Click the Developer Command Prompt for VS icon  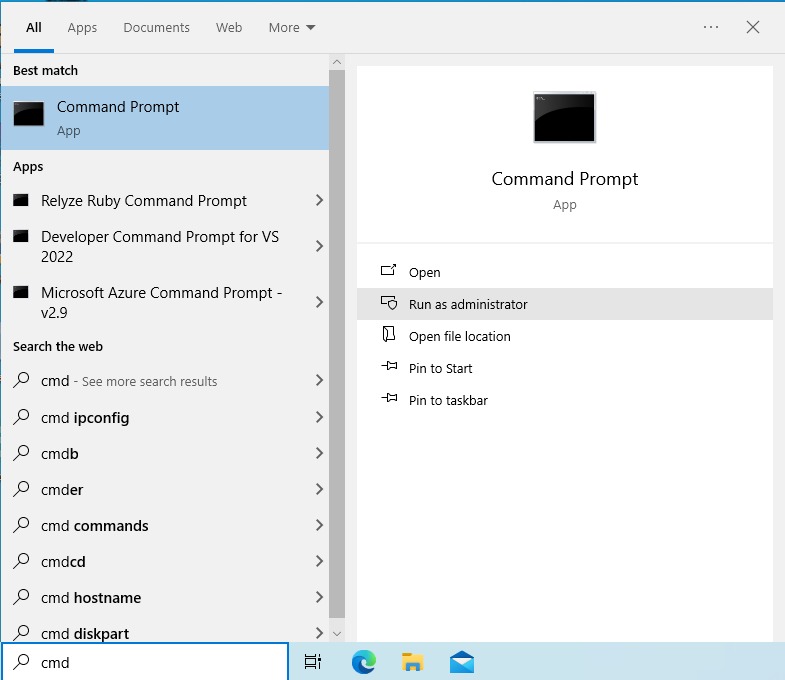[x=21, y=236]
